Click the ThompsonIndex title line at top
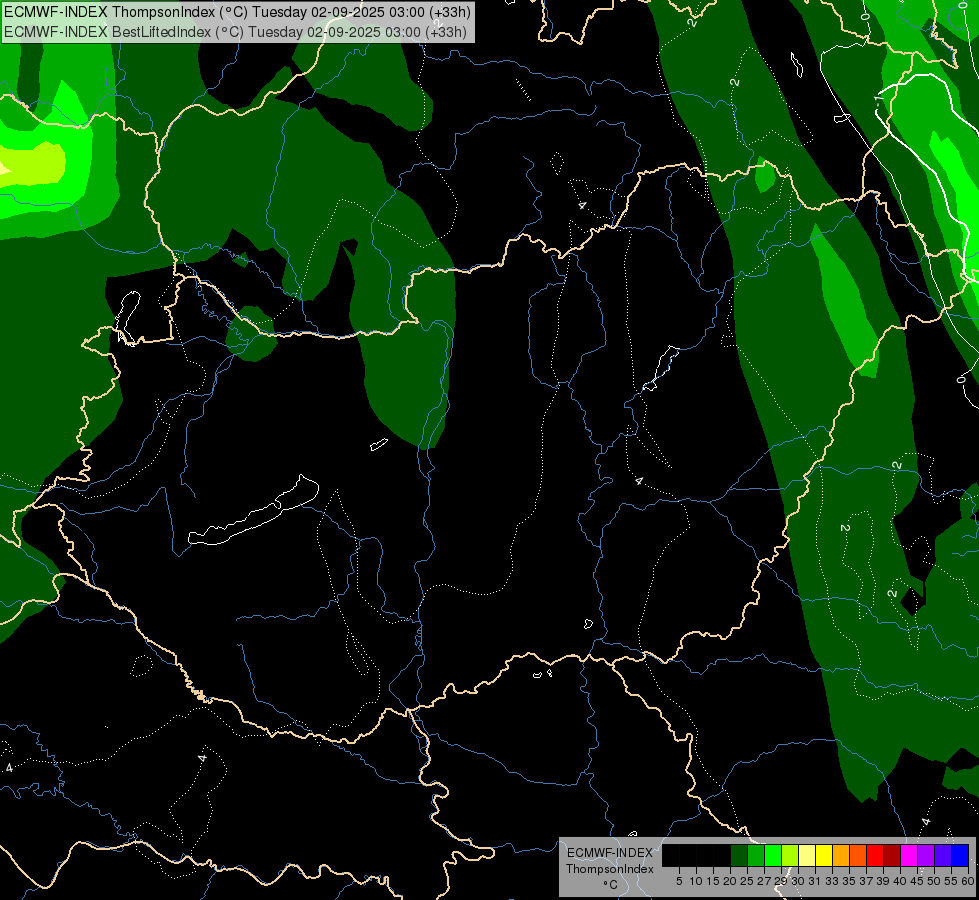This screenshot has height=900, width=979. point(237,12)
